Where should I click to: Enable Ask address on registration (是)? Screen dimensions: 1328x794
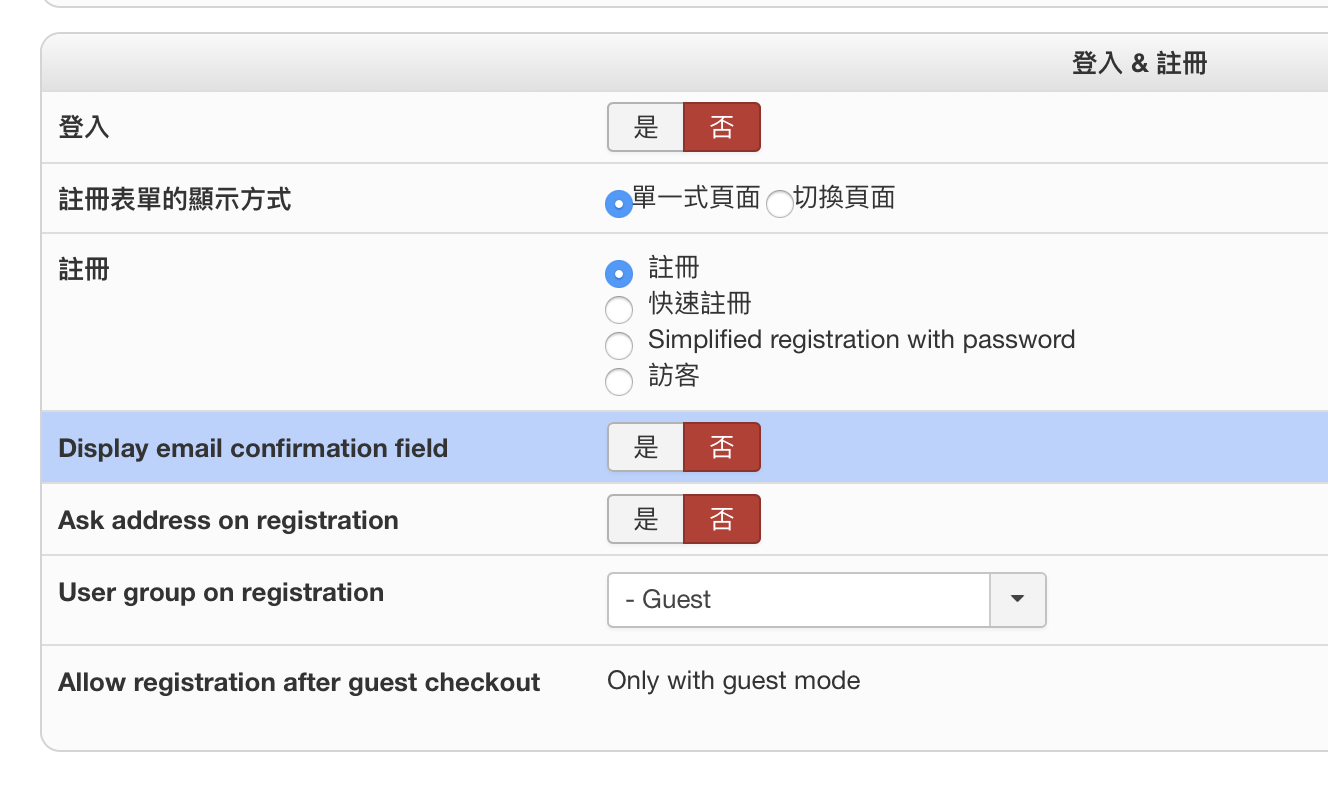(646, 519)
